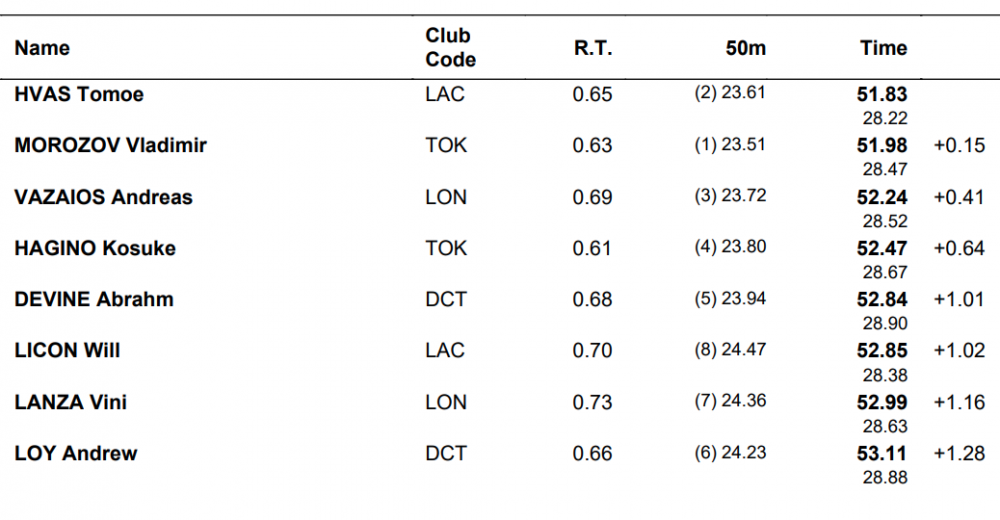The image size is (1000, 520).
Task: Click the (1) 23.51 split time
Action: tap(730, 145)
